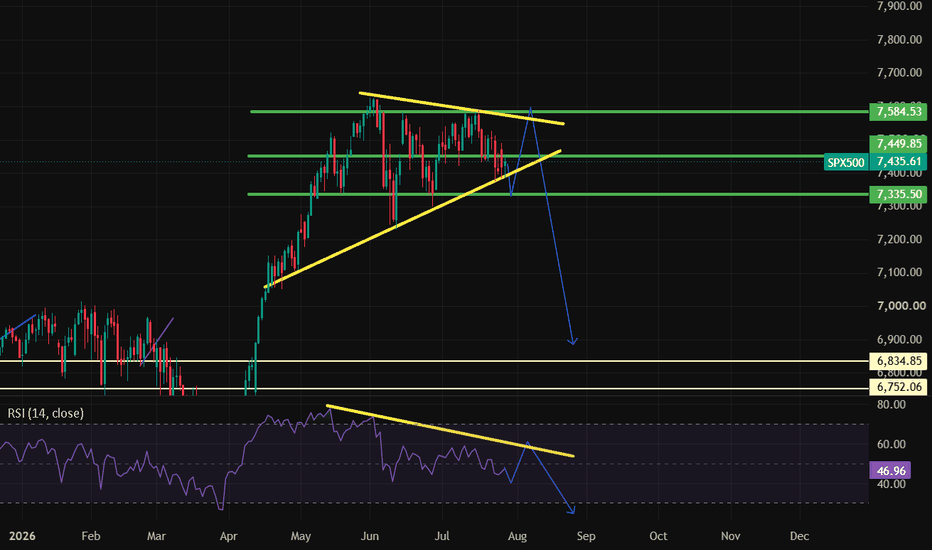Click the 40.00 RSI axis label
932x550 pixels.
[891, 484]
